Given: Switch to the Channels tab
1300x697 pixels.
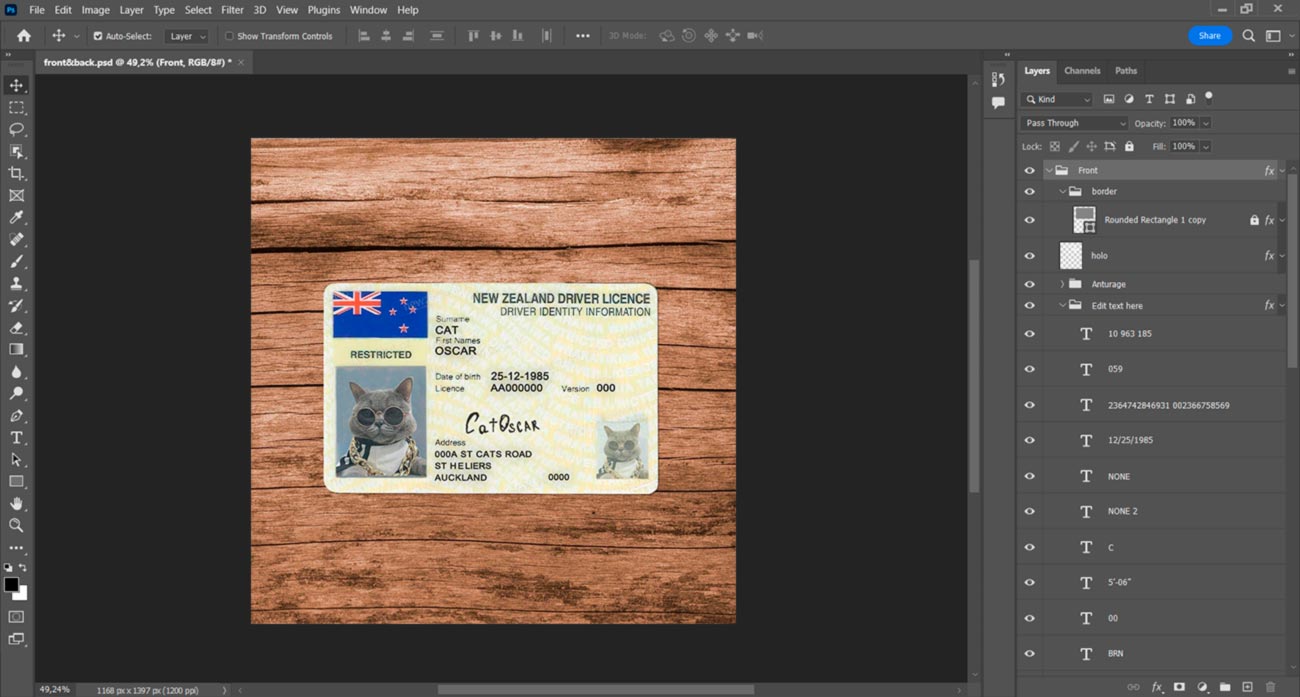Looking at the screenshot, I should tap(1082, 71).
